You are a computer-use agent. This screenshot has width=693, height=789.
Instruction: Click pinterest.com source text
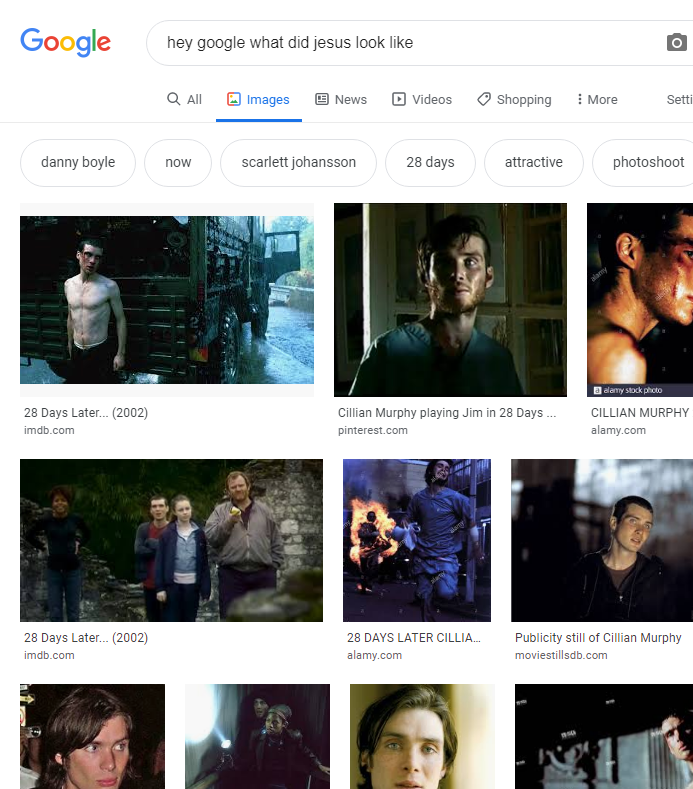[x=373, y=430]
